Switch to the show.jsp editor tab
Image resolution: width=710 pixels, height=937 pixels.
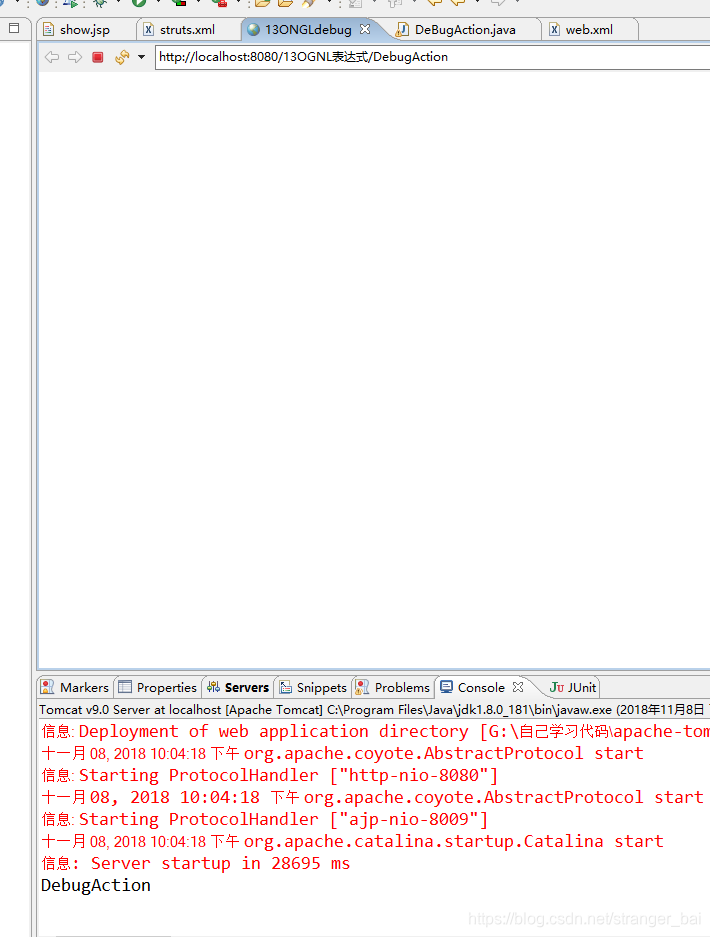85,30
